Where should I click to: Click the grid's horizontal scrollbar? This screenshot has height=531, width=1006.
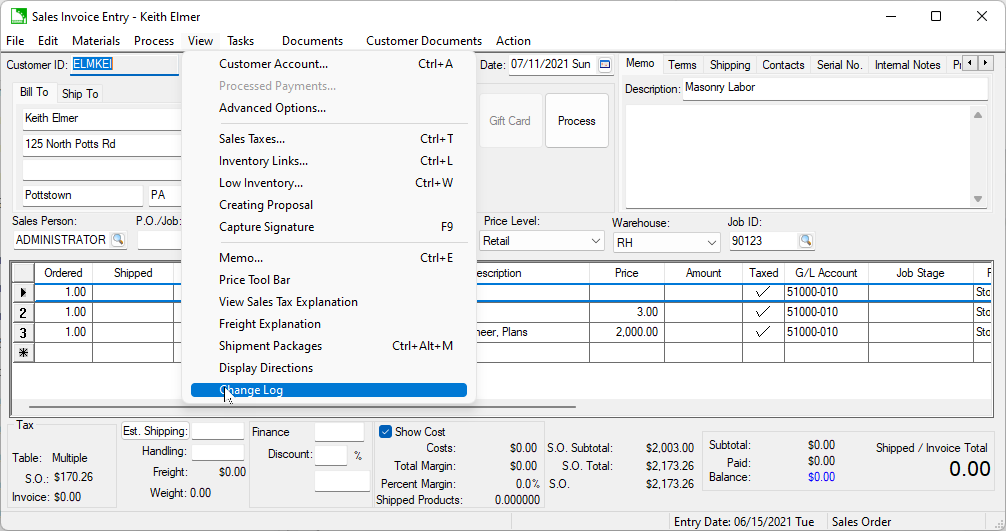(x=300, y=407)
